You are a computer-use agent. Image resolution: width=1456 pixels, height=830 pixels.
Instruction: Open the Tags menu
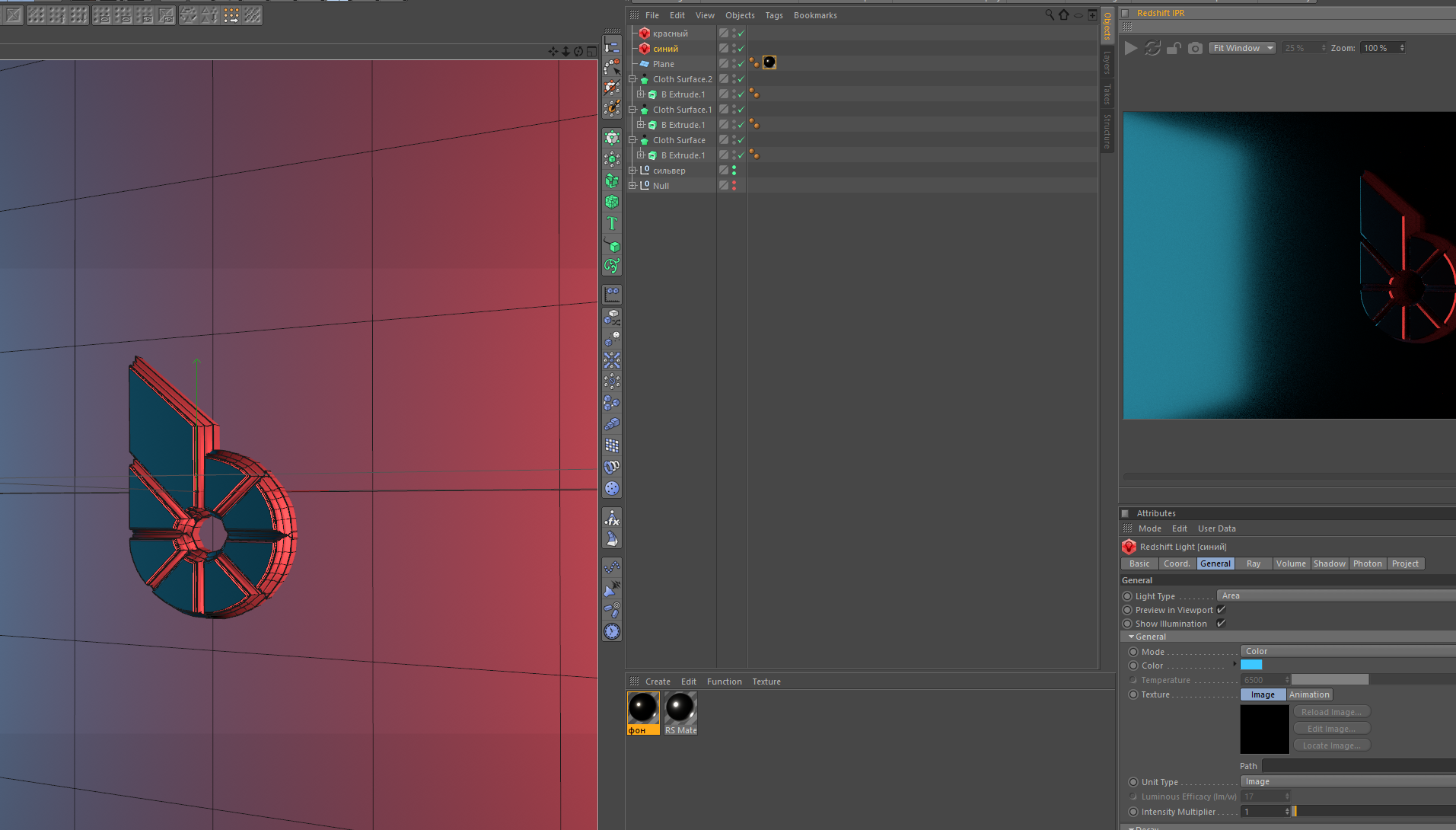coord(774,15)
